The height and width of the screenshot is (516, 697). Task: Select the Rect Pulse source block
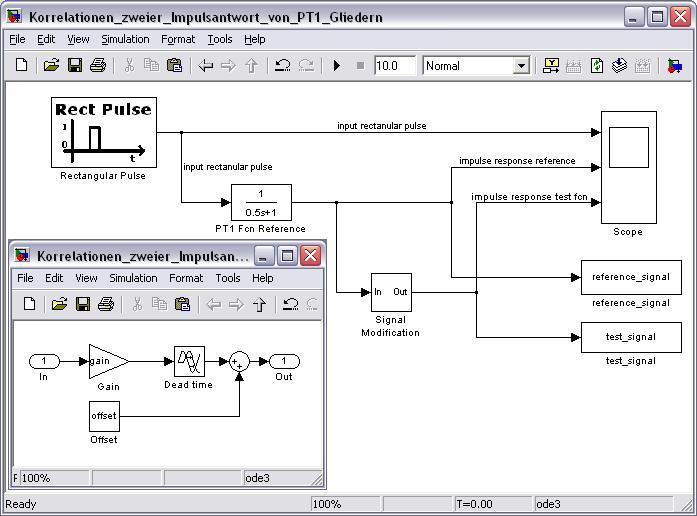tap(103, 132)
